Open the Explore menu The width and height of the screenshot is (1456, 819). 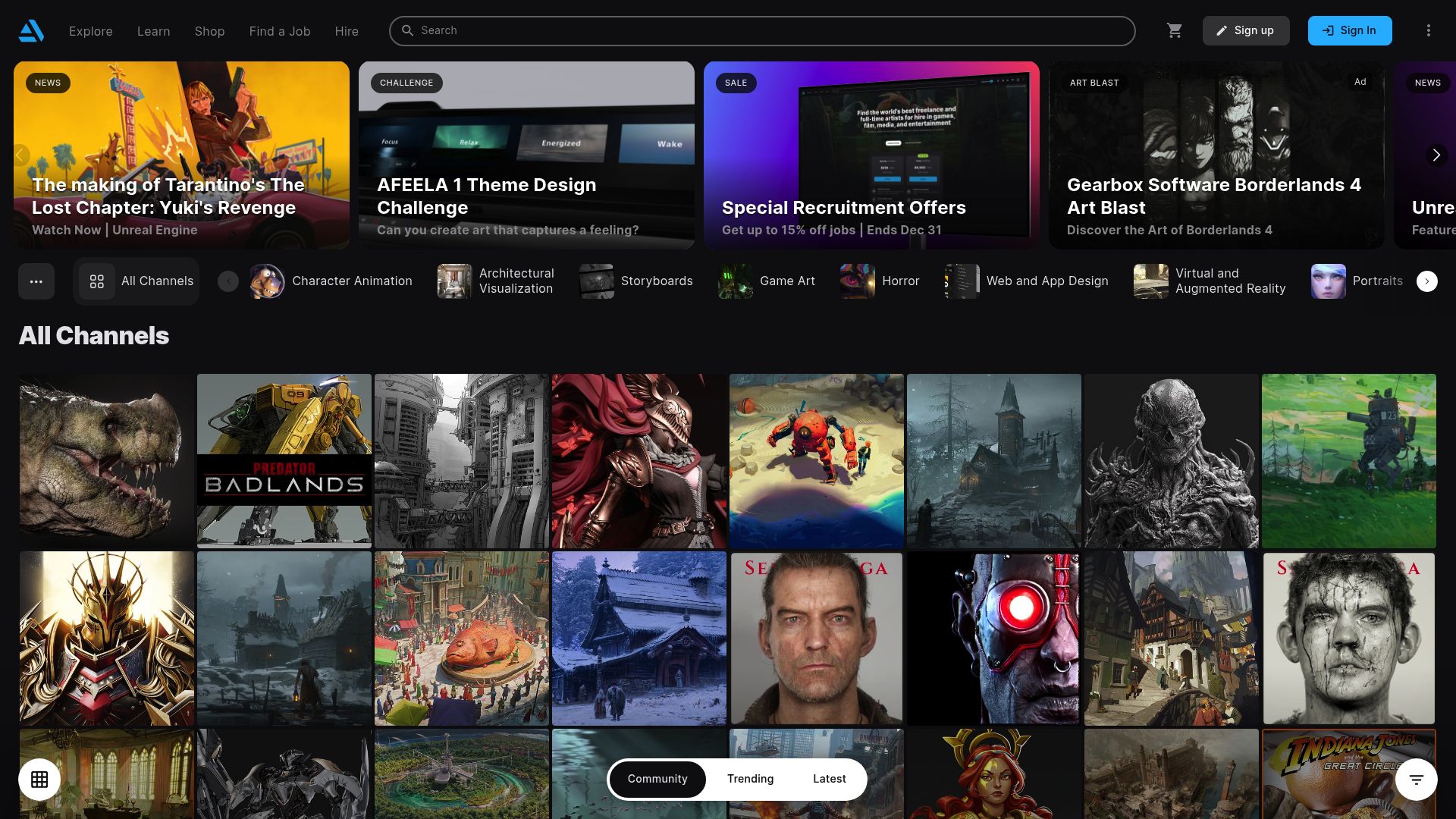[x=90, y=31]
